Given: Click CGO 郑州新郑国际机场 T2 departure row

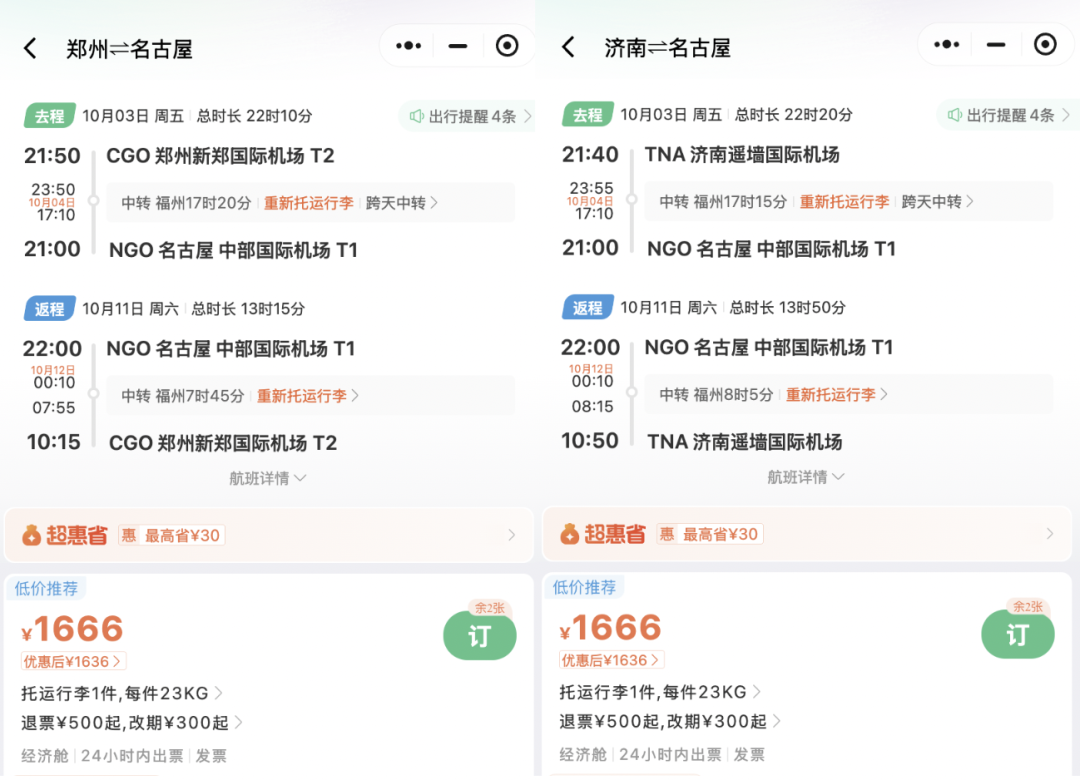Looking at the screenshot, I should click(220, 156).
